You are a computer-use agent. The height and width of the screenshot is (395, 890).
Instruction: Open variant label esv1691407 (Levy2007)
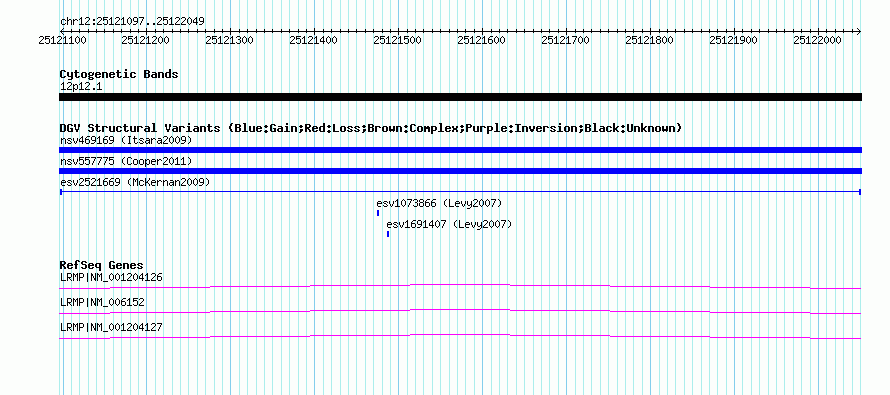click(449, 225)
